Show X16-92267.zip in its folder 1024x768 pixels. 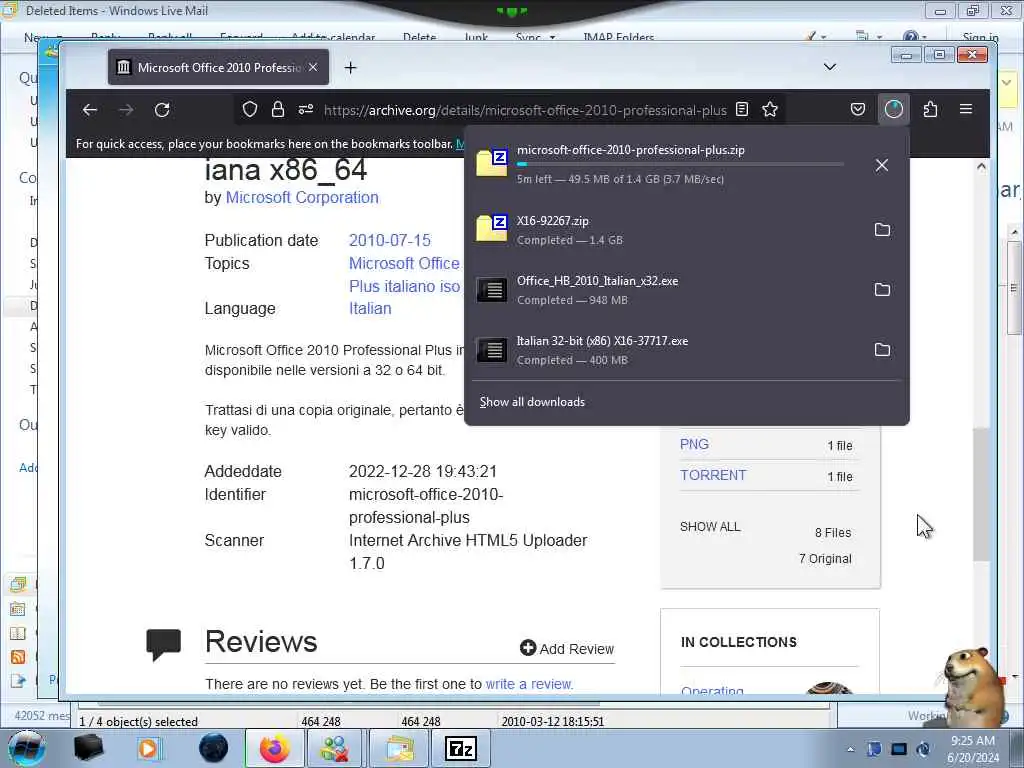point(882,229)
